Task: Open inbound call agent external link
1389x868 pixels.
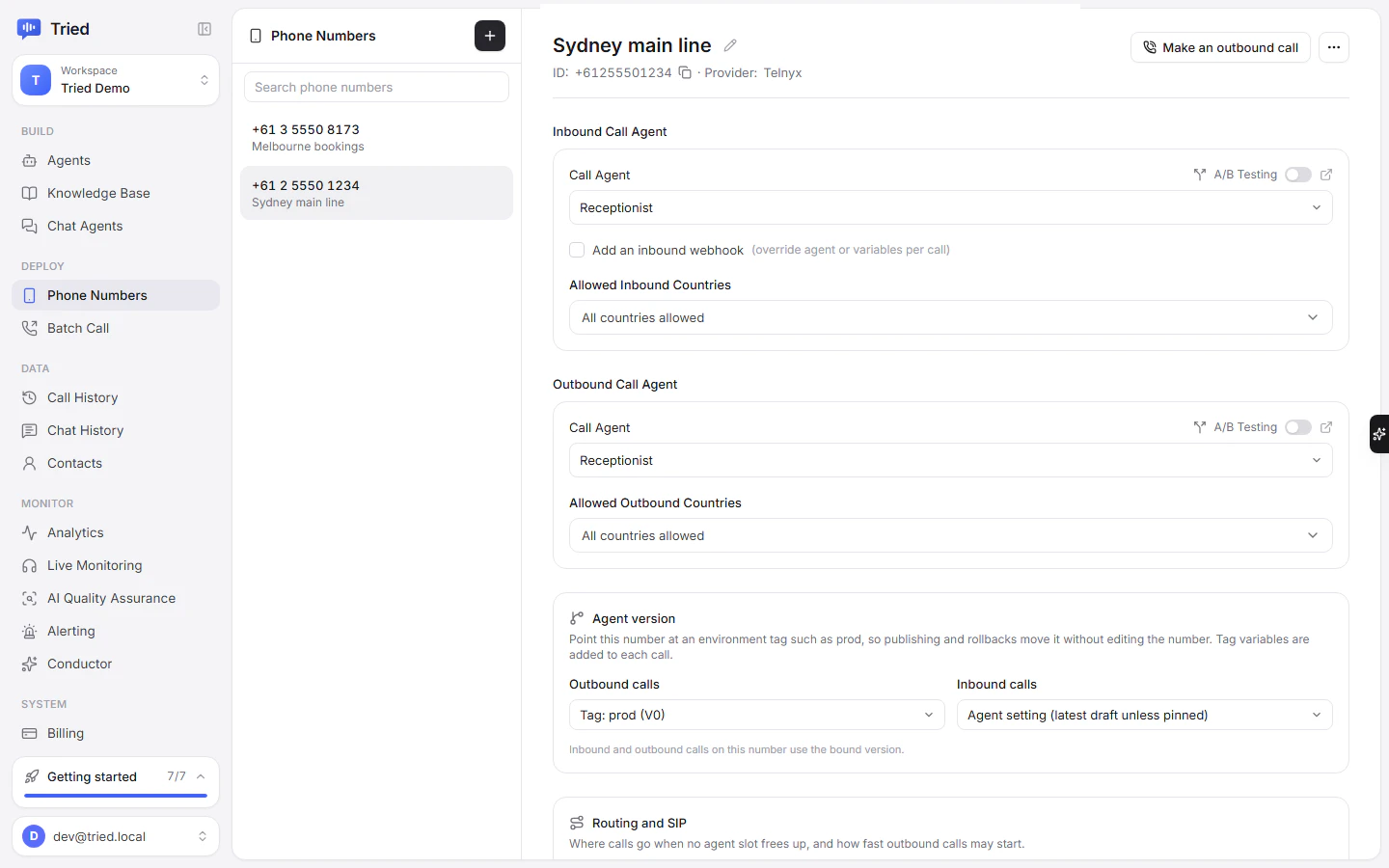Action: (x=1326, y=175)
